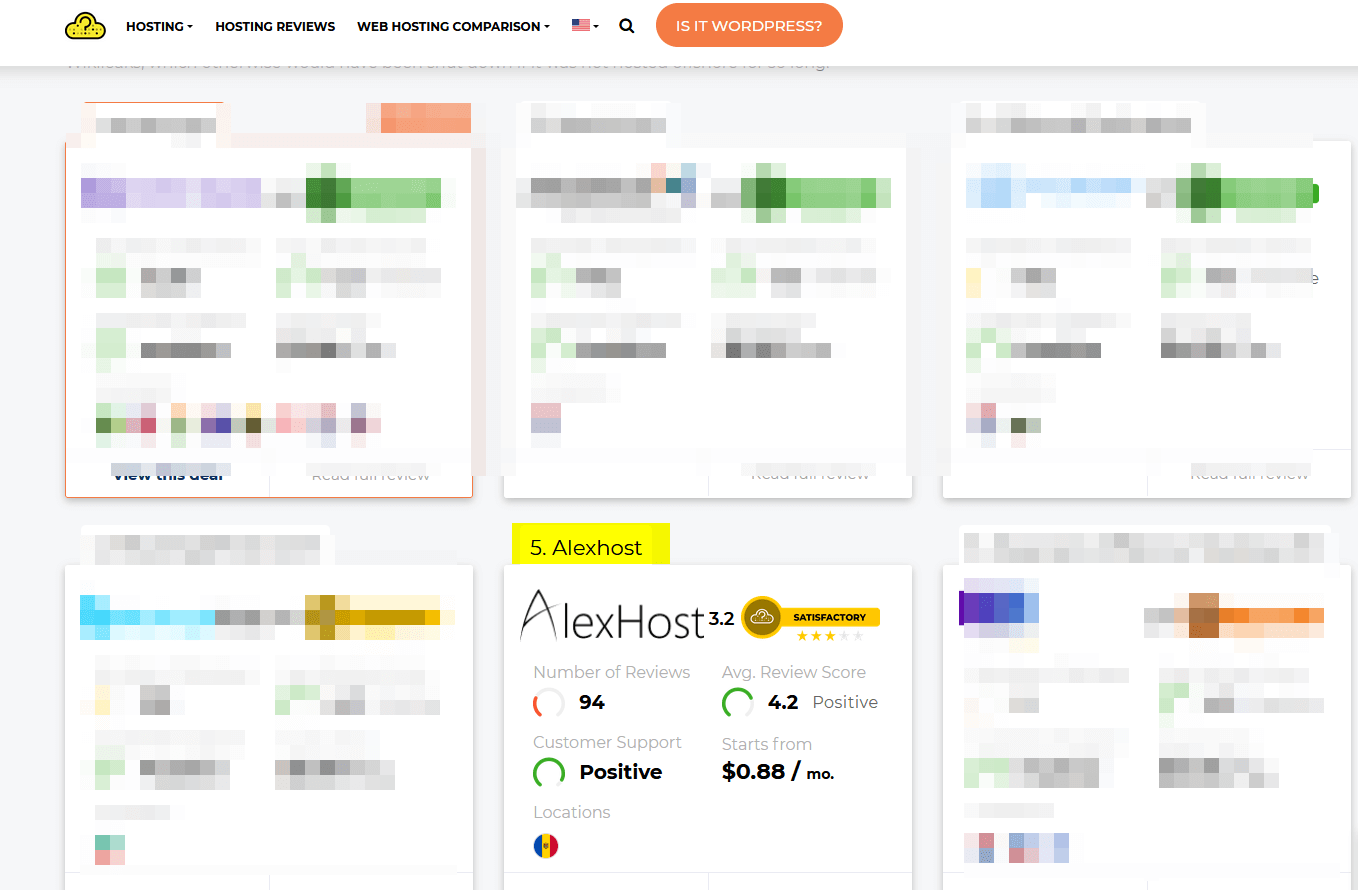Screen dimensions: 1358x890
Task: Click the 3.2 rating next to AlexHost
Action: (x=721, y=619)
